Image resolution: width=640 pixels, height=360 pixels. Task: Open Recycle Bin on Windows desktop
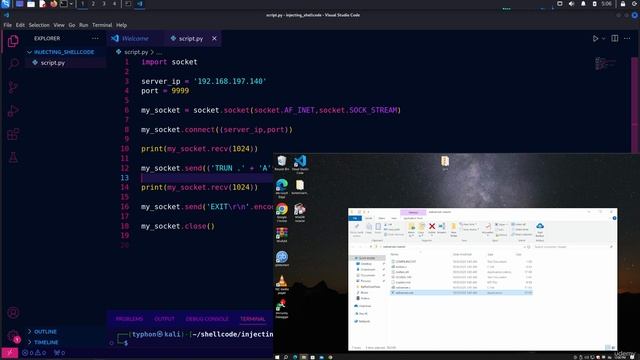point(282,163)
